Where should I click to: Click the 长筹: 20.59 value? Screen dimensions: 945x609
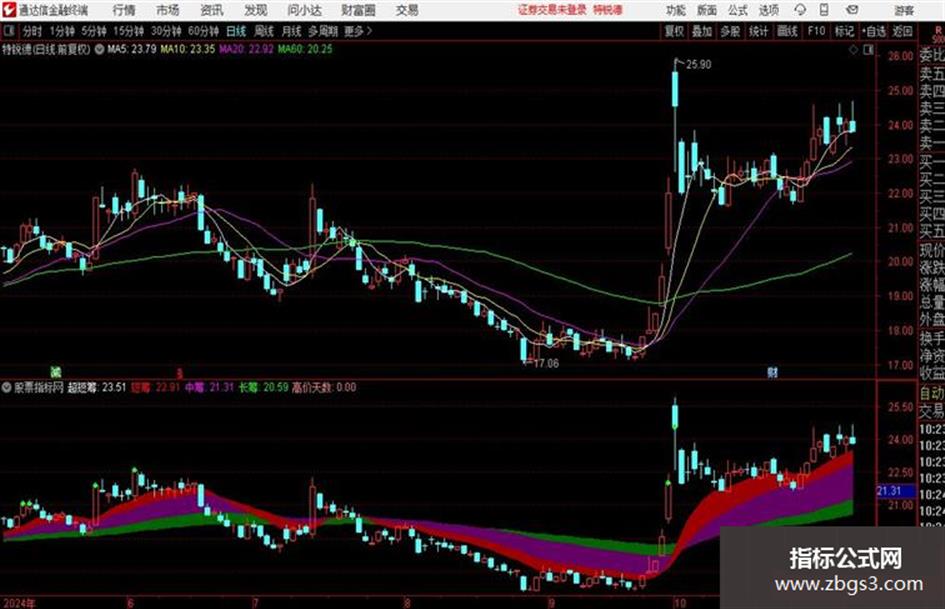point(263,388)
